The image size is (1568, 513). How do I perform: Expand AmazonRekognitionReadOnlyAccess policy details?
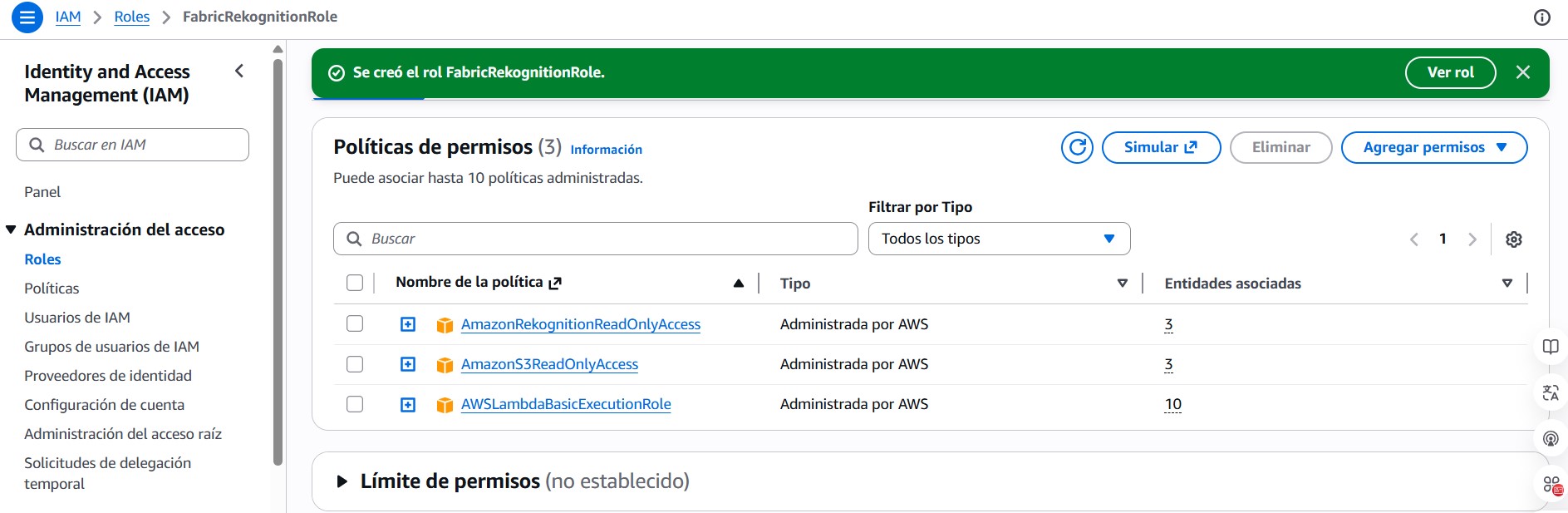click(x=408, y=324)
